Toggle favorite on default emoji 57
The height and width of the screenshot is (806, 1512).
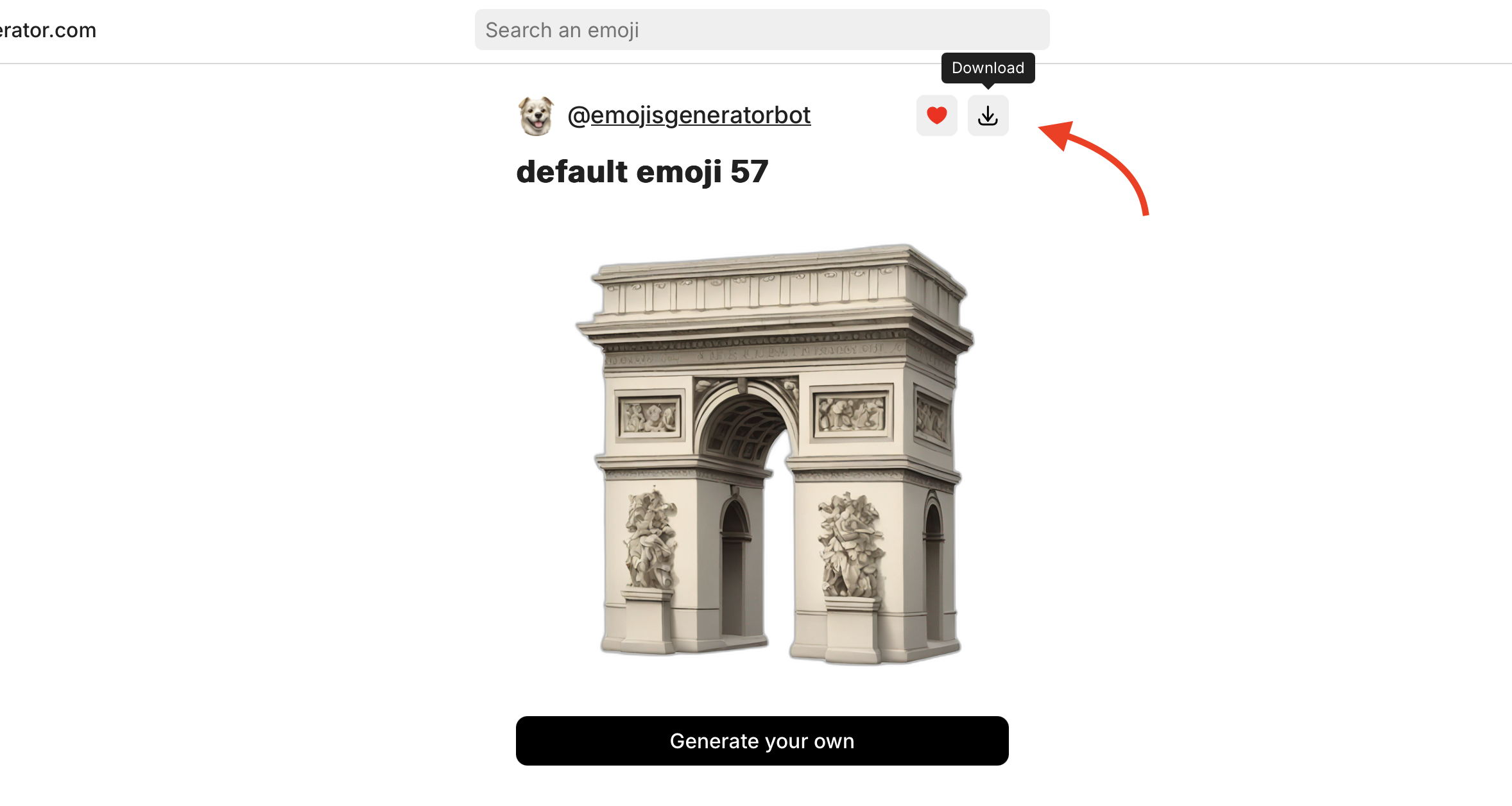click(x=936, y=116)
